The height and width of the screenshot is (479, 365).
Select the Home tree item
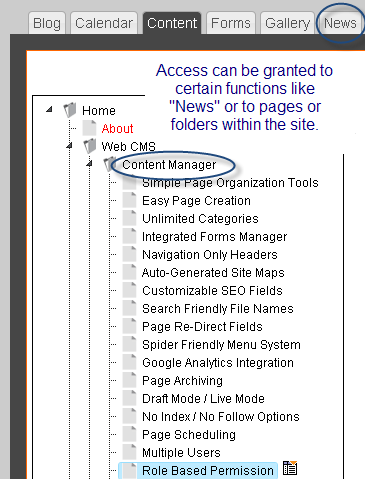click(x=99, y=110)
